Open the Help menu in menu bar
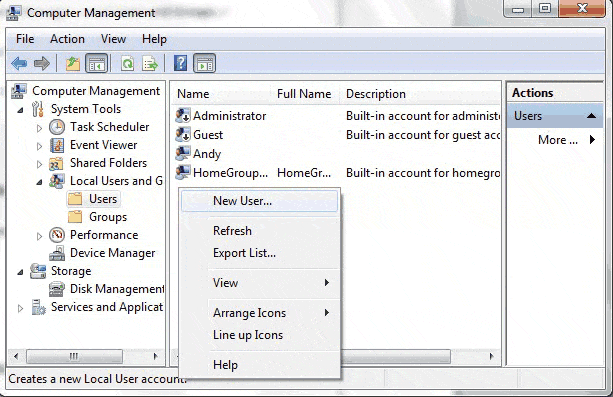 pyautogui.click(x=154, y=39)
